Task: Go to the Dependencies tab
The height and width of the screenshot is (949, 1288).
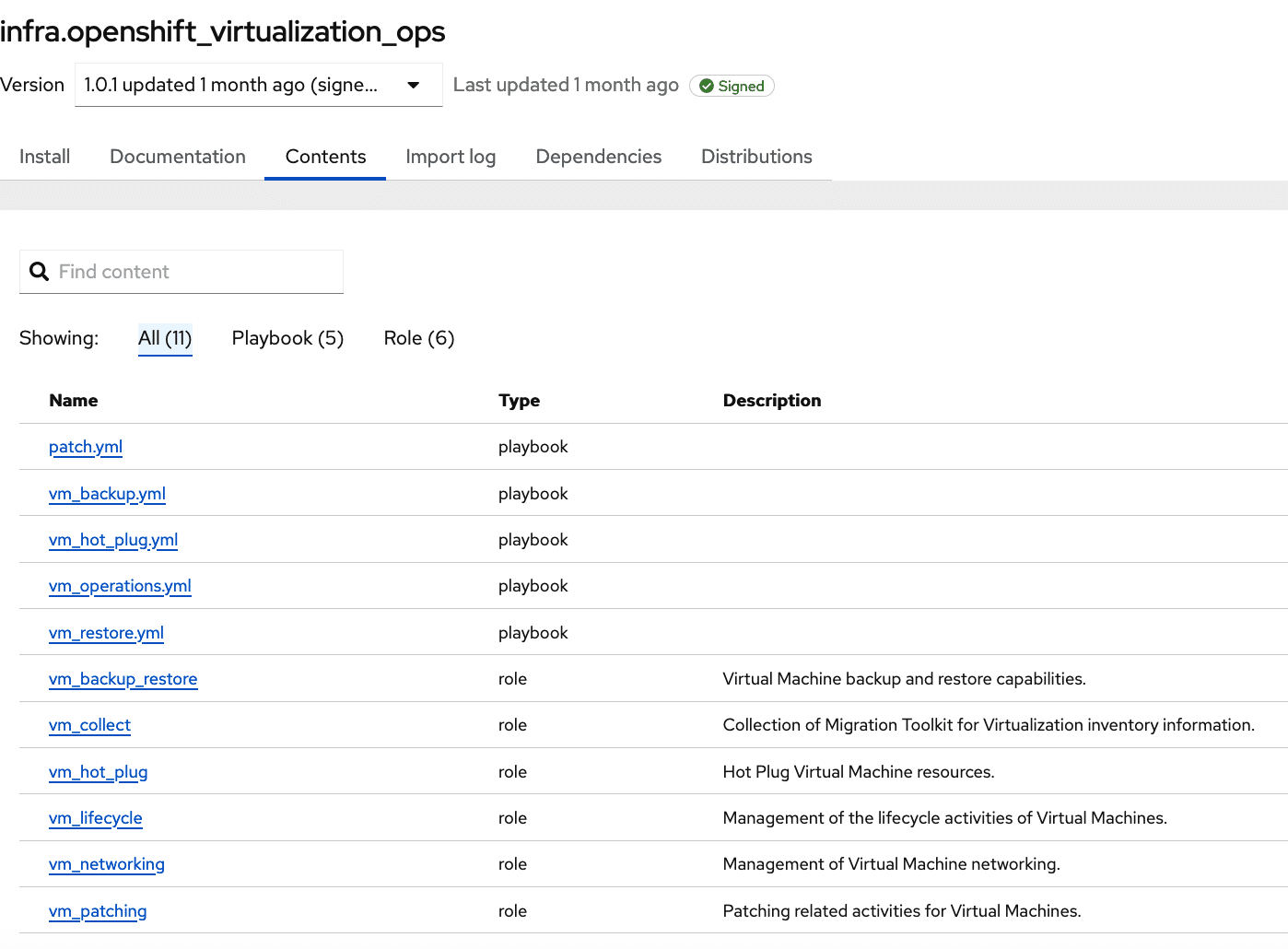Action: 598,157
